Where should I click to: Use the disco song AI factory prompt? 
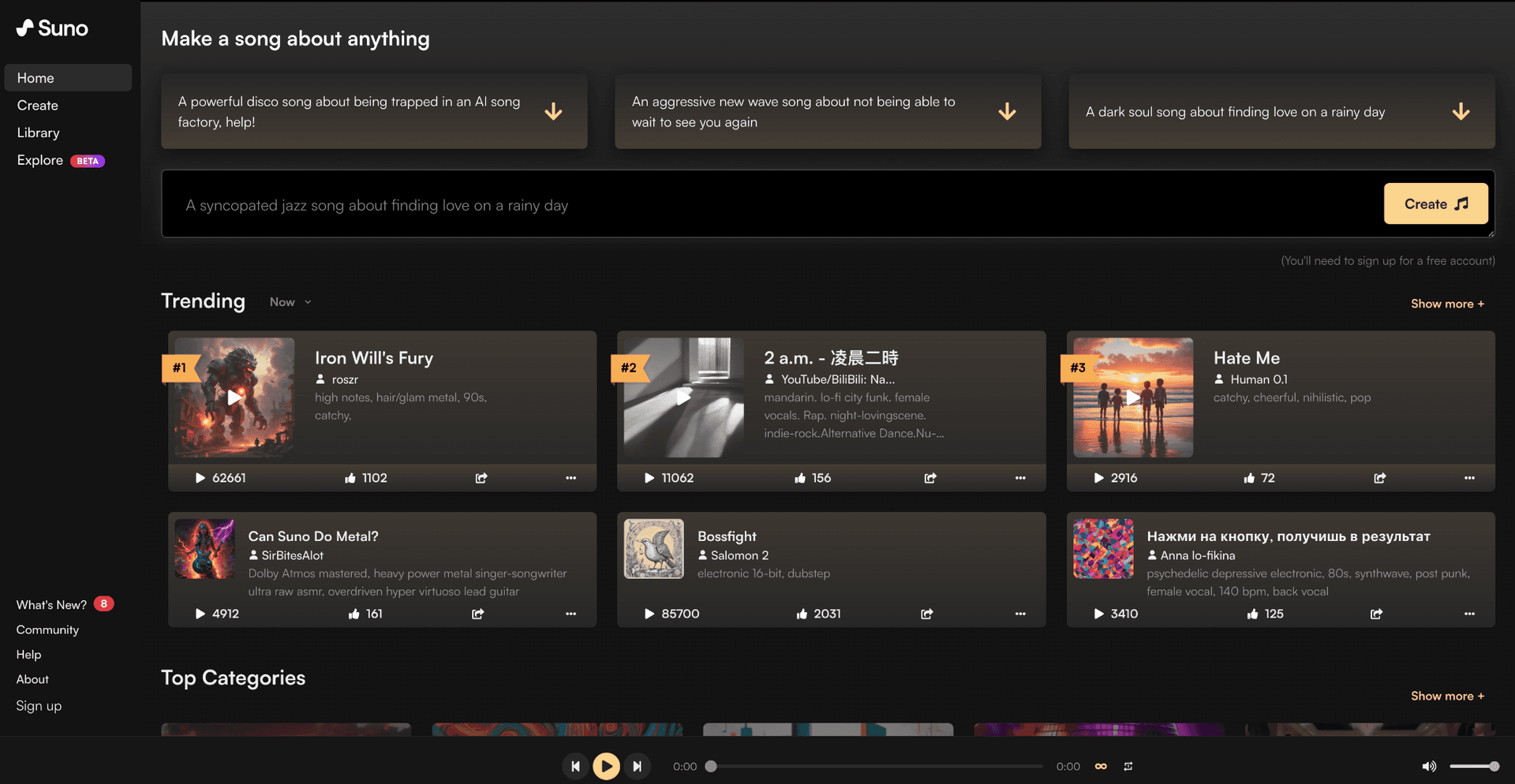(x=374, y=111)
